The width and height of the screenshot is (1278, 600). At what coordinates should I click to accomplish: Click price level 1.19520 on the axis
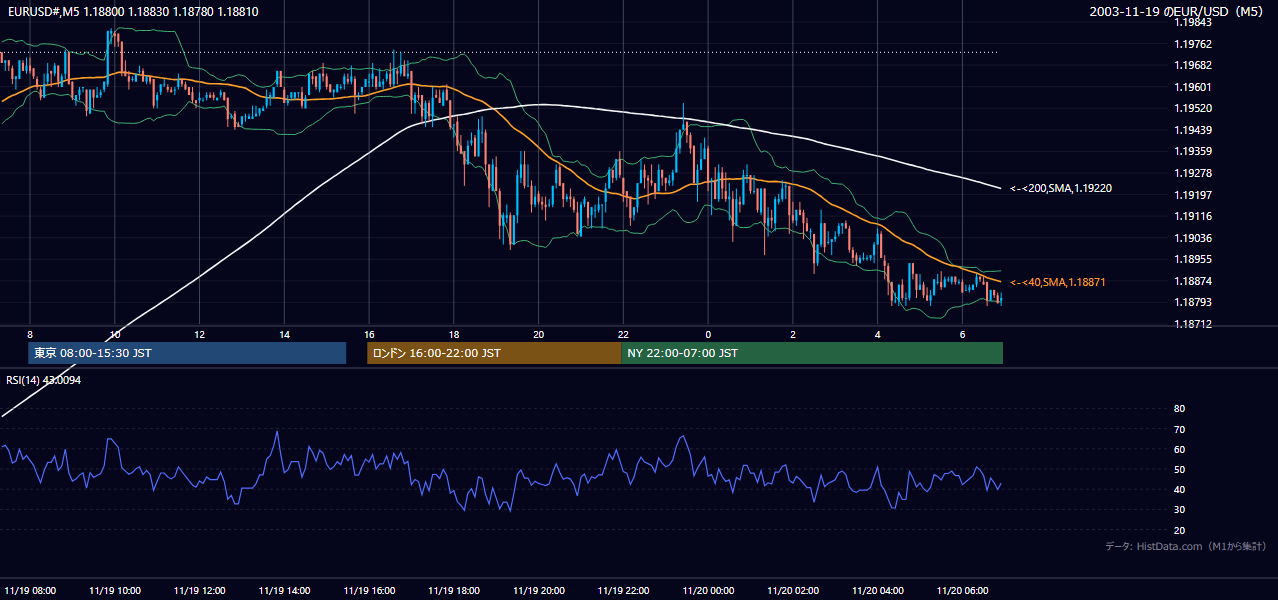(x=1192, y=109)
